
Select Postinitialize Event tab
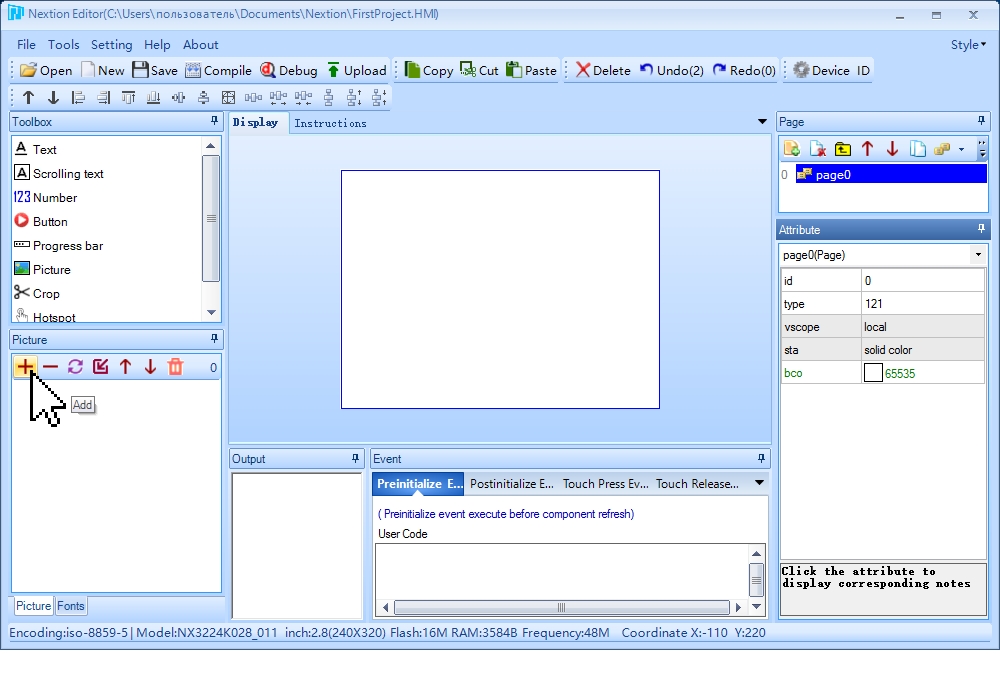[512, 483]
